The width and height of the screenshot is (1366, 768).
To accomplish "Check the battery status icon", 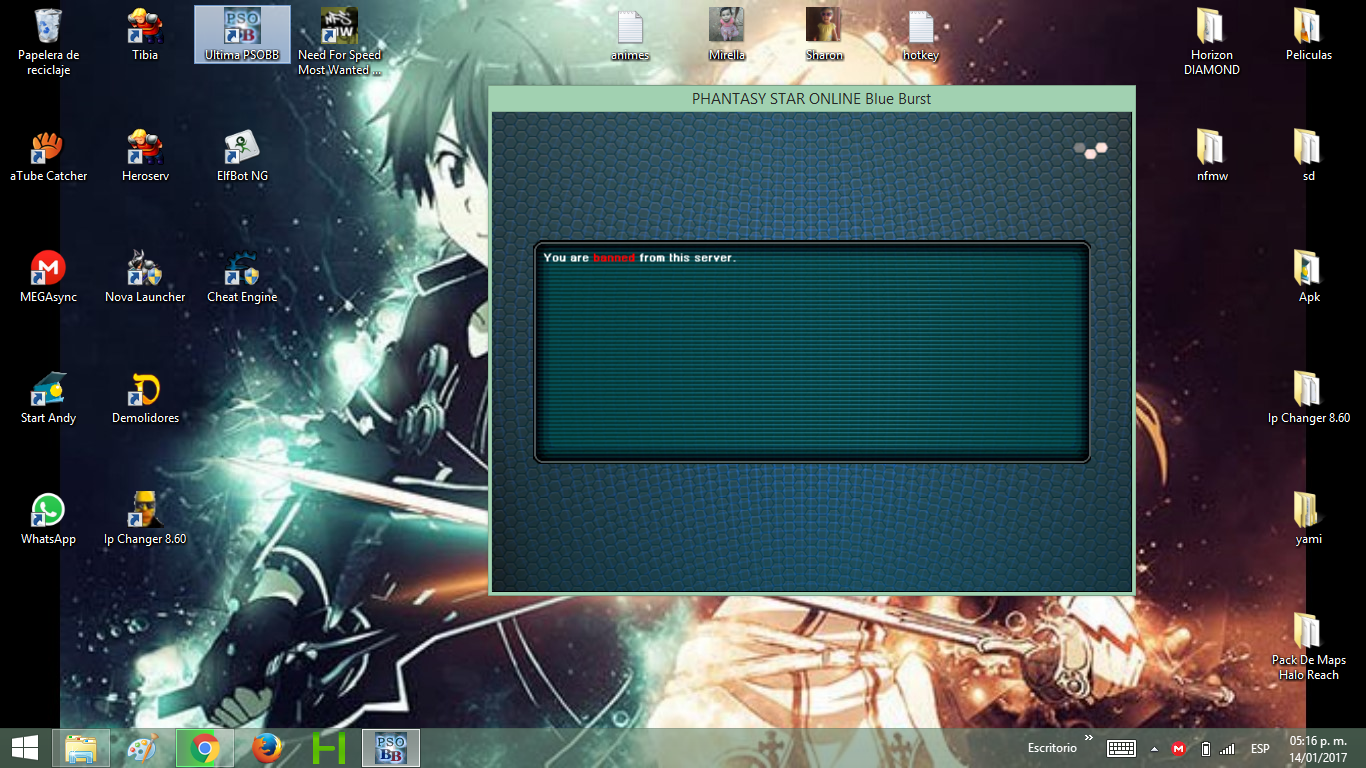I will pos(1205,748).
